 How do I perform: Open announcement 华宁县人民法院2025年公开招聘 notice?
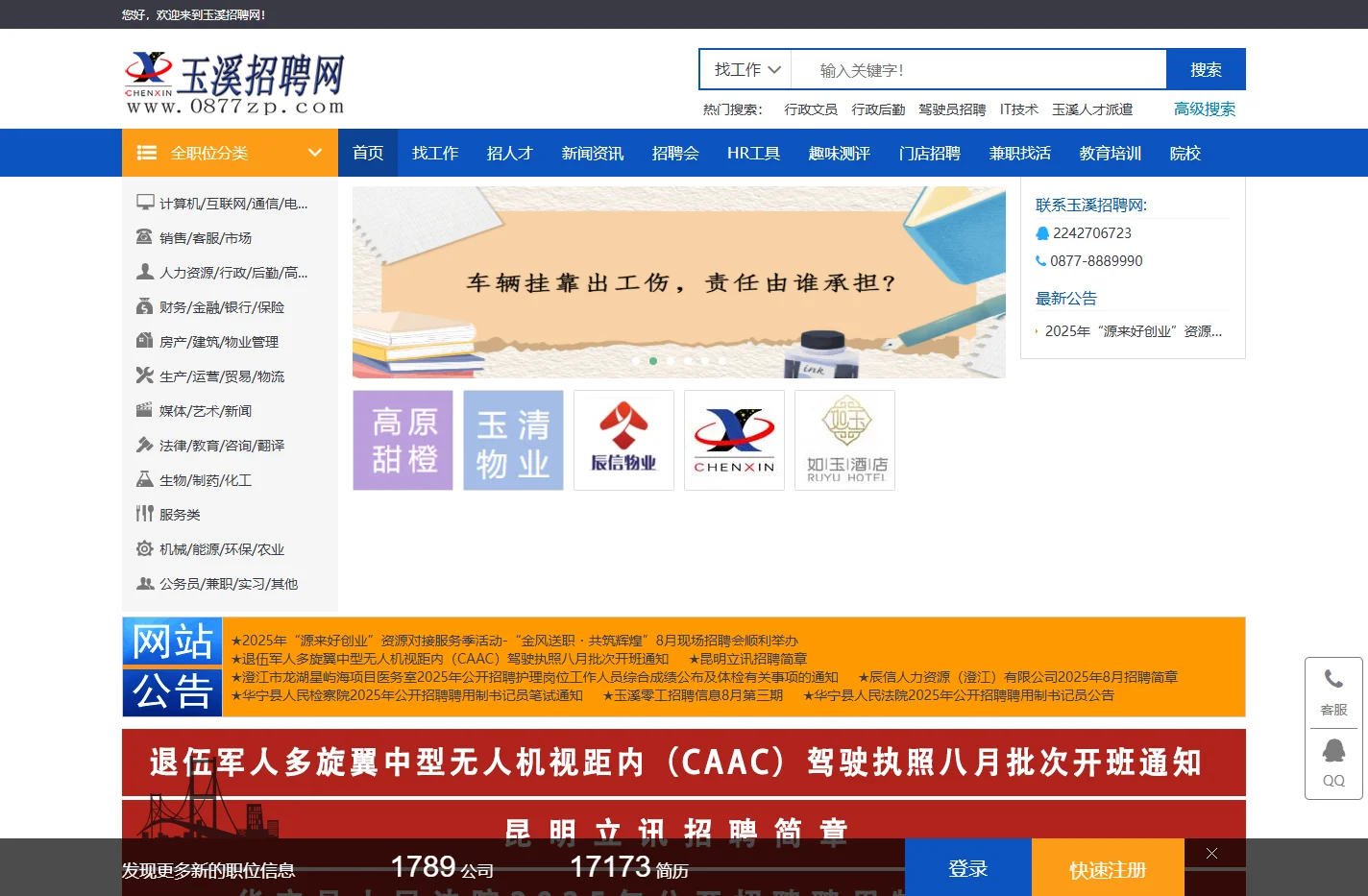coord(959,695)
